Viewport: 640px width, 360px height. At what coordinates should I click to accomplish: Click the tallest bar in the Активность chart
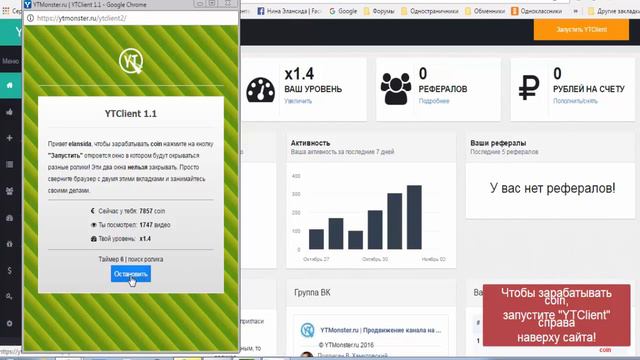[414, 217]
